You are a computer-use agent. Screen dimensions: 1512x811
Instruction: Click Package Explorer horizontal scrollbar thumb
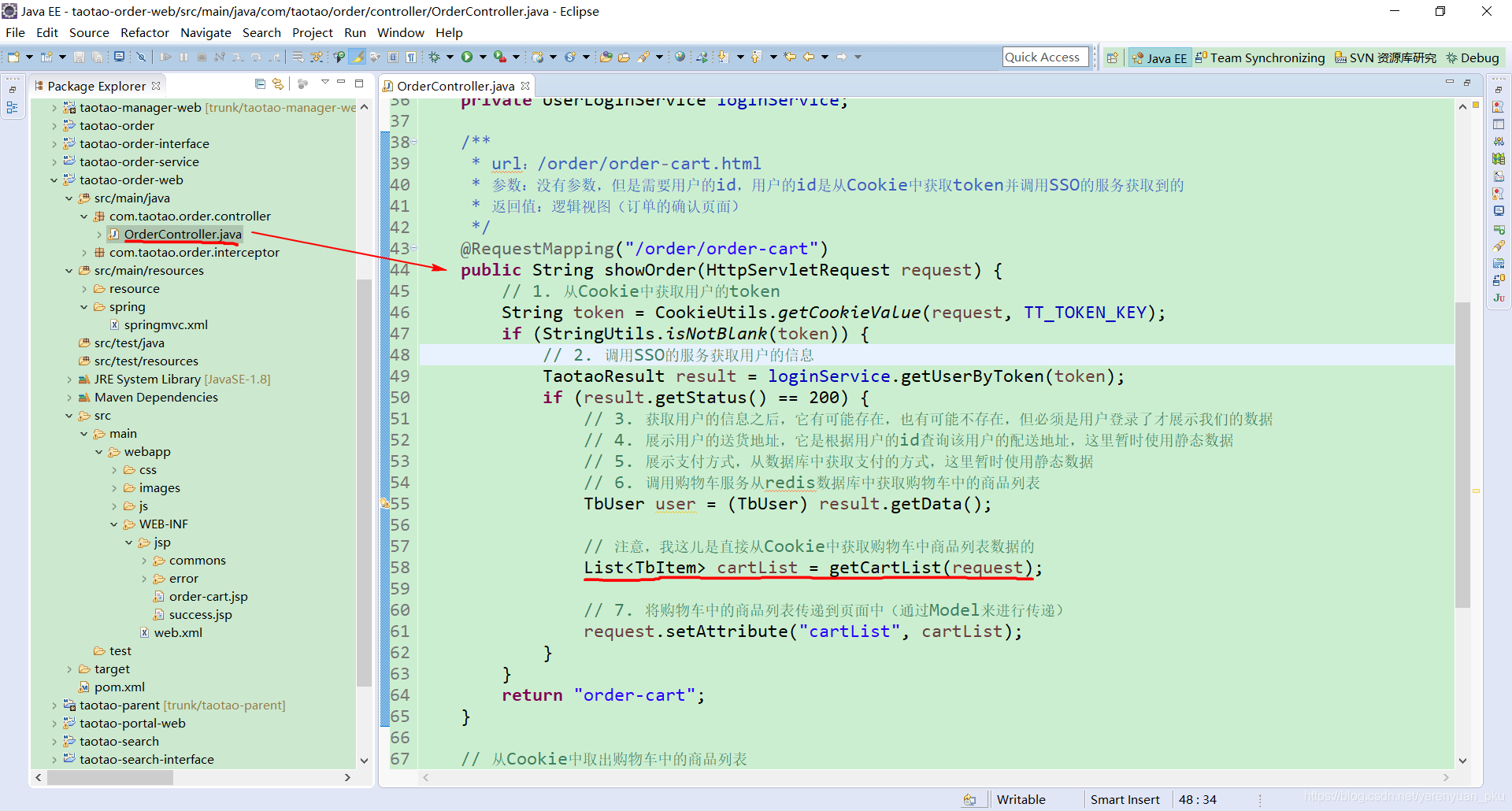click(110, 777)
